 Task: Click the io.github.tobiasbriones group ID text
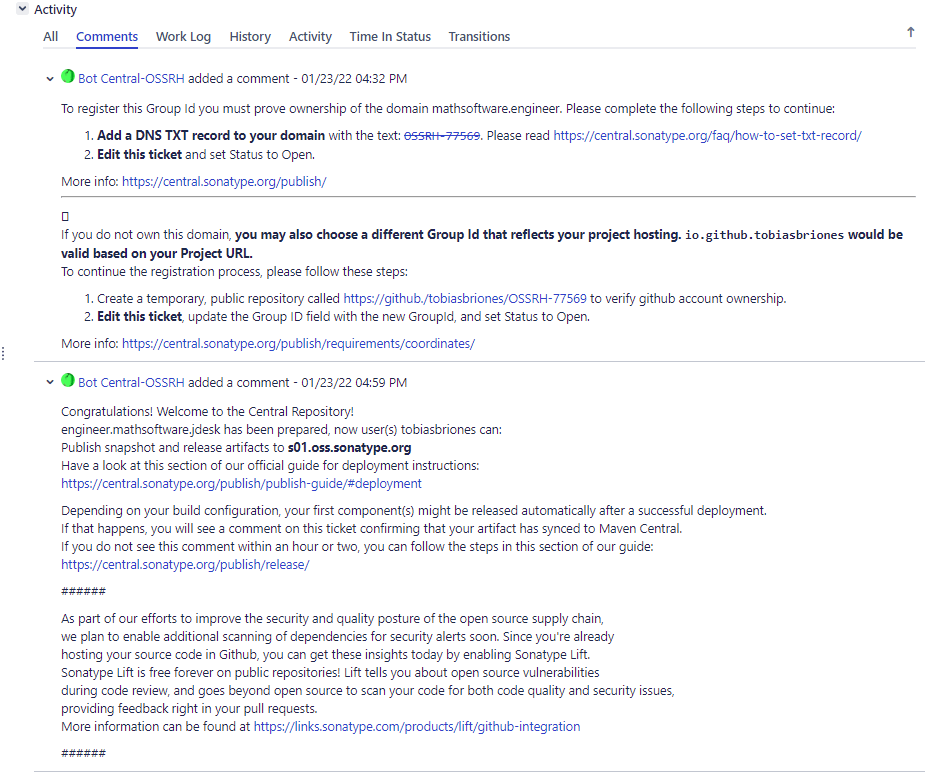tap(764, 235)
